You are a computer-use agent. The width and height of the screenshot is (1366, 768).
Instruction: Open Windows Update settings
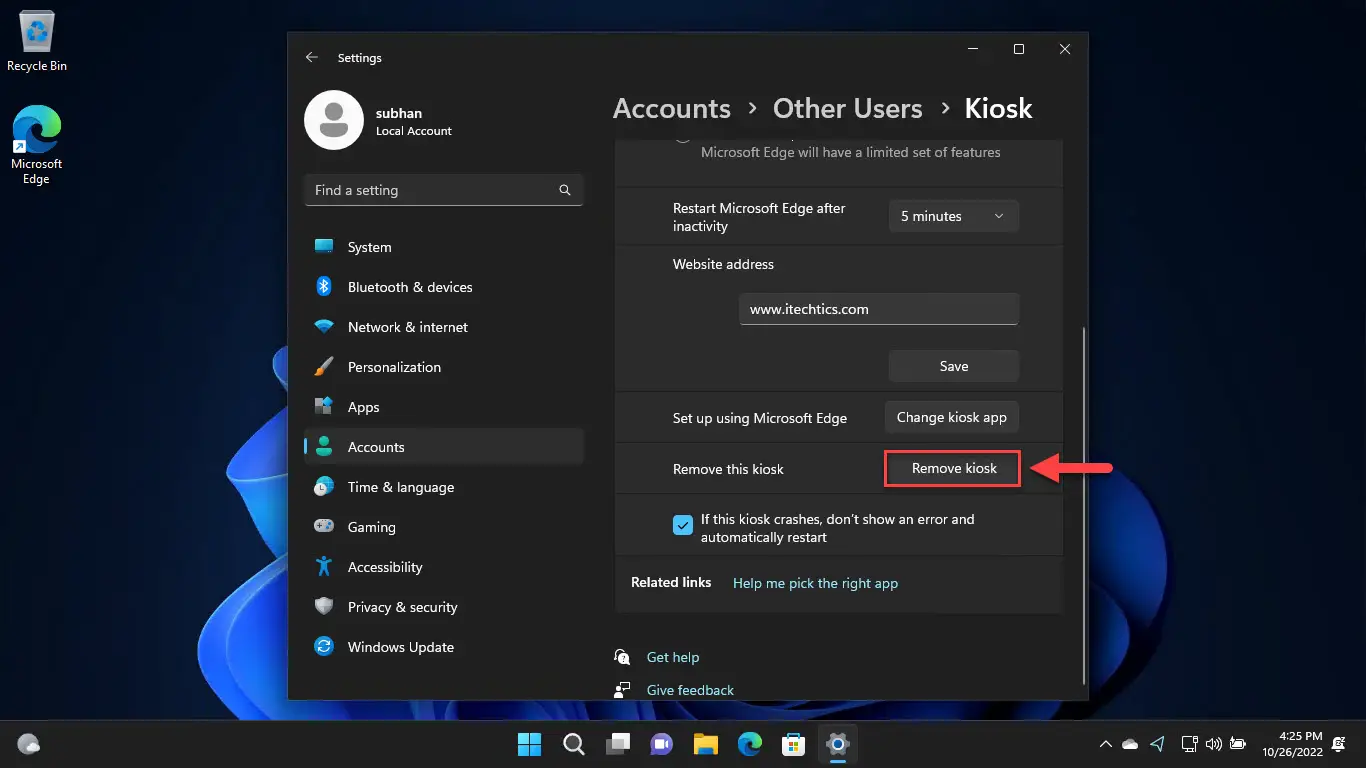[444, 647]
